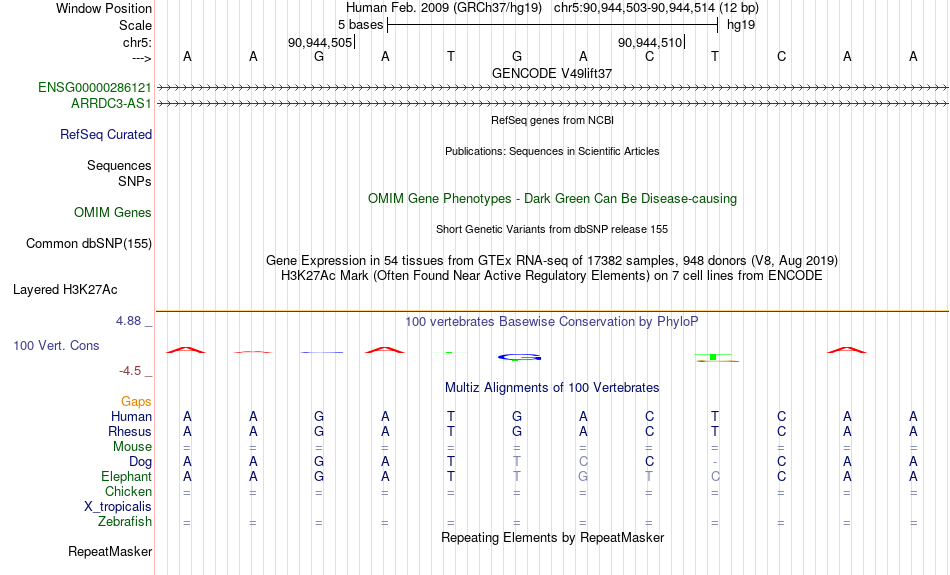Click Short Genetic Variants from dbSNP title
Image resolution: width=950 pixels, height=575 pixels.
552,230
